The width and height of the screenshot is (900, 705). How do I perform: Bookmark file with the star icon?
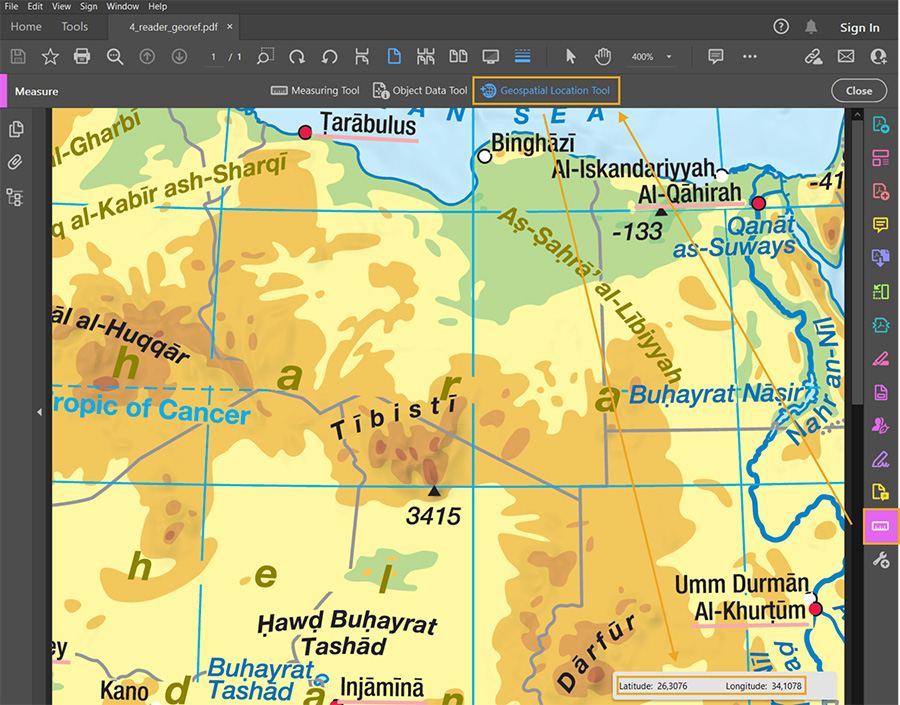pyautogui.click(x=50, y=56)
